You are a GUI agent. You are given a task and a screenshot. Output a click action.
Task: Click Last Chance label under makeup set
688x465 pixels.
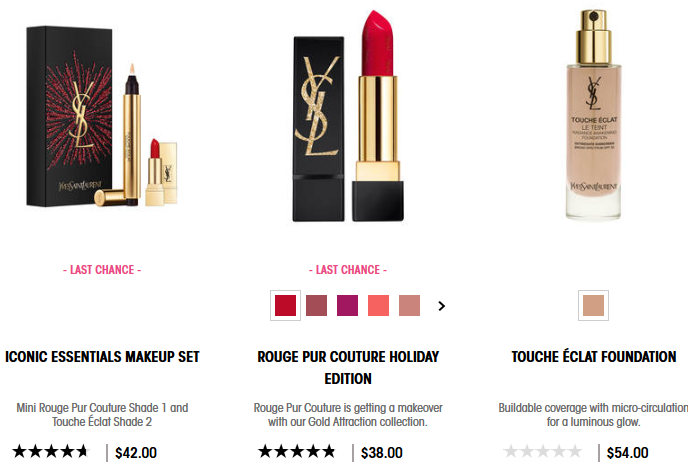(102, 270)
